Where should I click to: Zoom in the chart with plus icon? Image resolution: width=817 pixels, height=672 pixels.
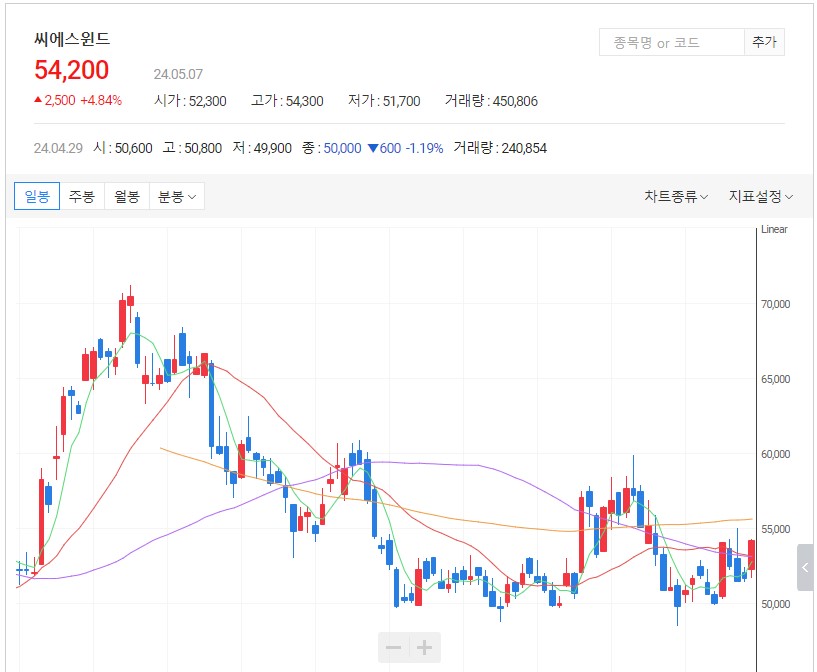[425, 648]
